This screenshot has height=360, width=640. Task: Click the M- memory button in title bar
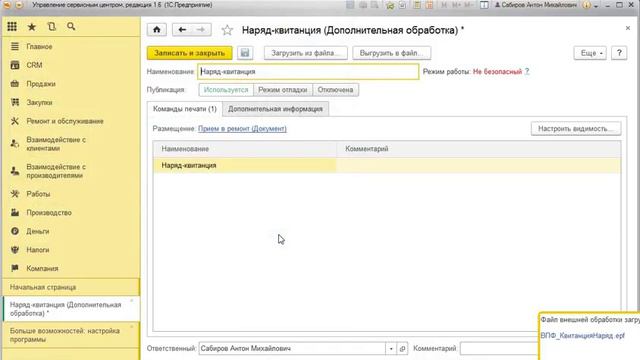[469, 5]
